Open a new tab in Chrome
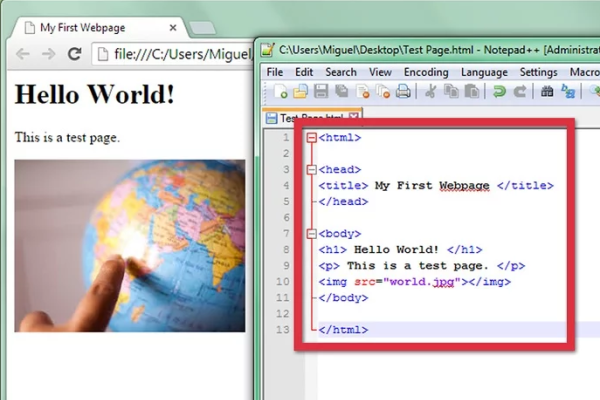Image resolution: width=600 pixels, height=400 pixels. [x=202, y=28]
